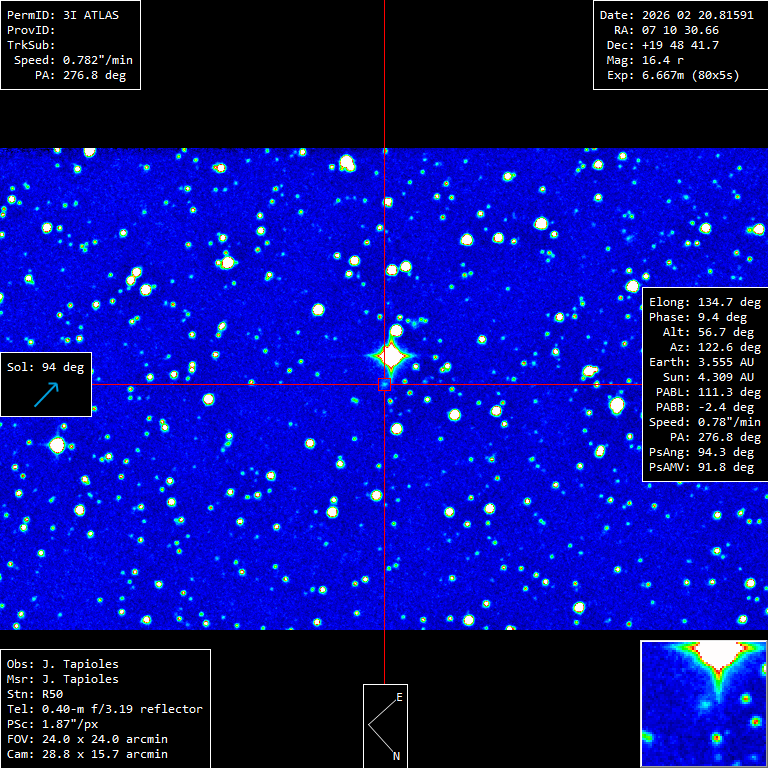The height and width of the screenshot is (768, 768).
Task: Select the comet at the crosshair center
Action: (x=384, y=384)
